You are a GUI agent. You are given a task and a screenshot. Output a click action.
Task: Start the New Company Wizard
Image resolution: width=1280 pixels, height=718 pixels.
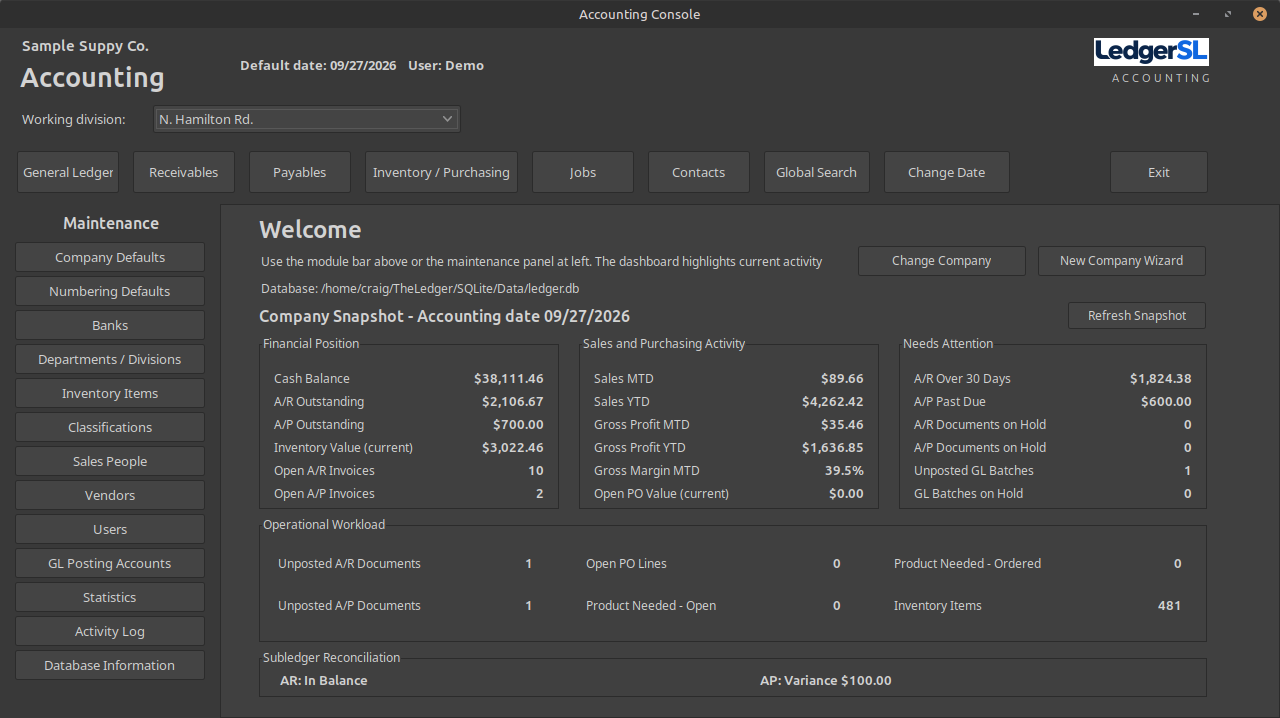coord(1122,261)
